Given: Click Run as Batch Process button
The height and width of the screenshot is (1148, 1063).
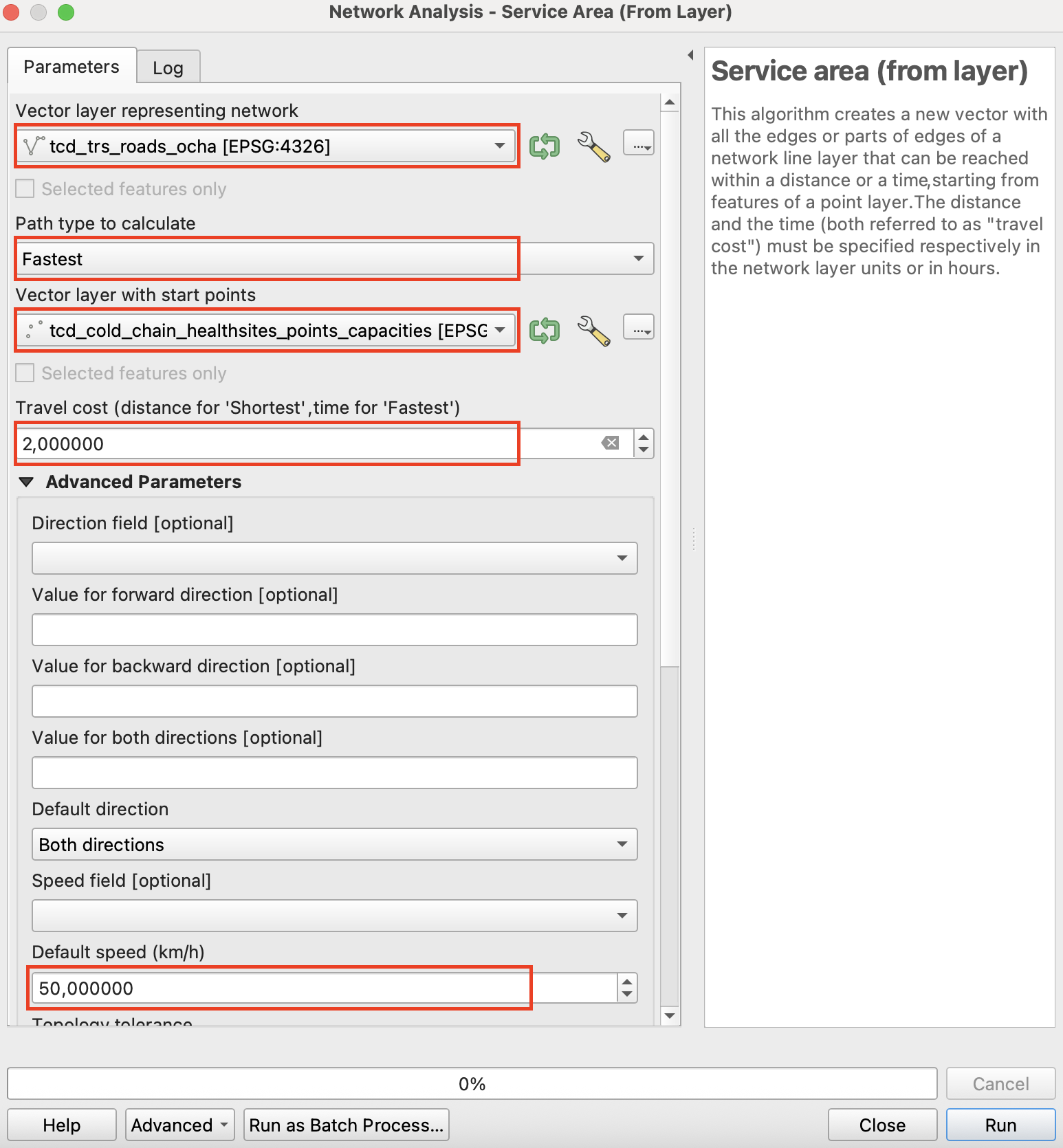Looking at the screenshot, I should click(x=346, y=1125).
